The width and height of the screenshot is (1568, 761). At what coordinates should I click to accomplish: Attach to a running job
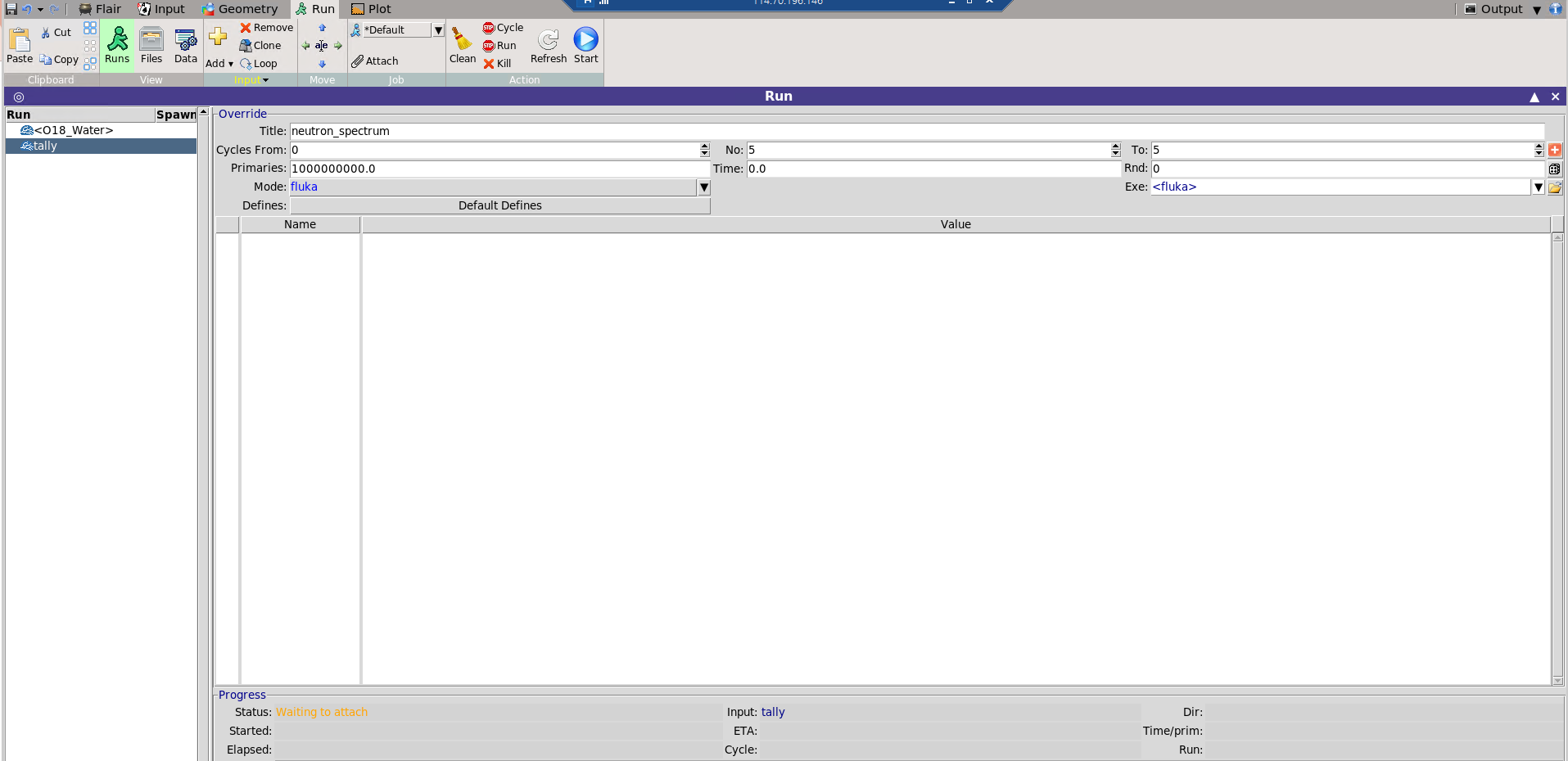coord(375,61)
